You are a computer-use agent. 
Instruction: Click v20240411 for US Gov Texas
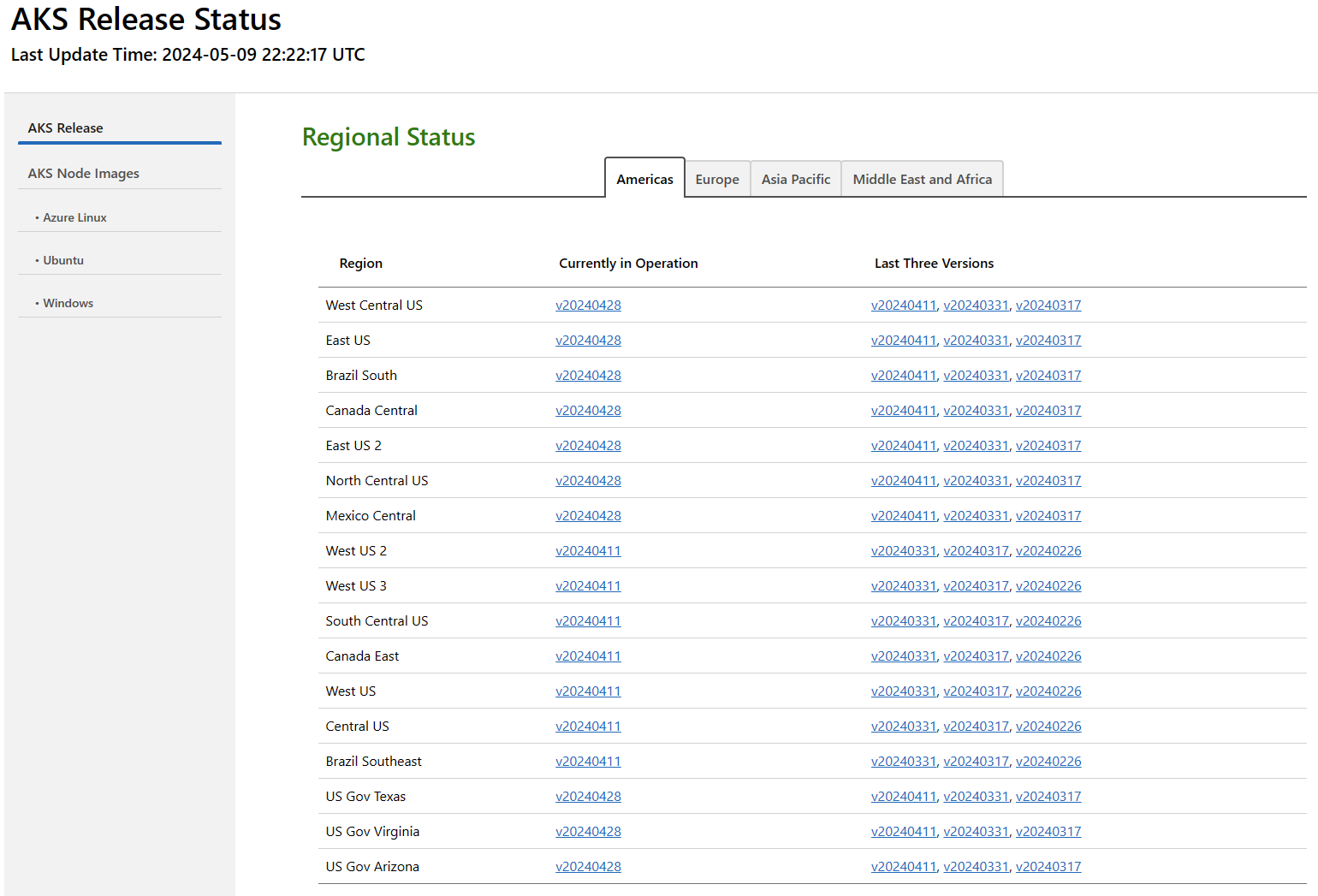(x=904, y=796)
